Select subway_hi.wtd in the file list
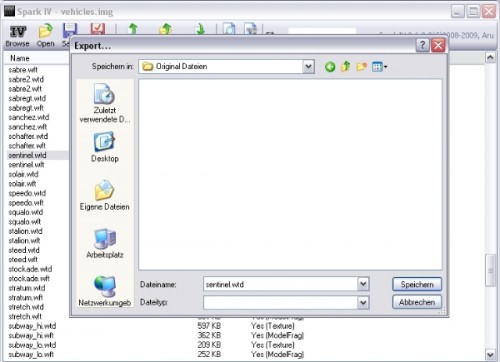 tap(32, 326)
